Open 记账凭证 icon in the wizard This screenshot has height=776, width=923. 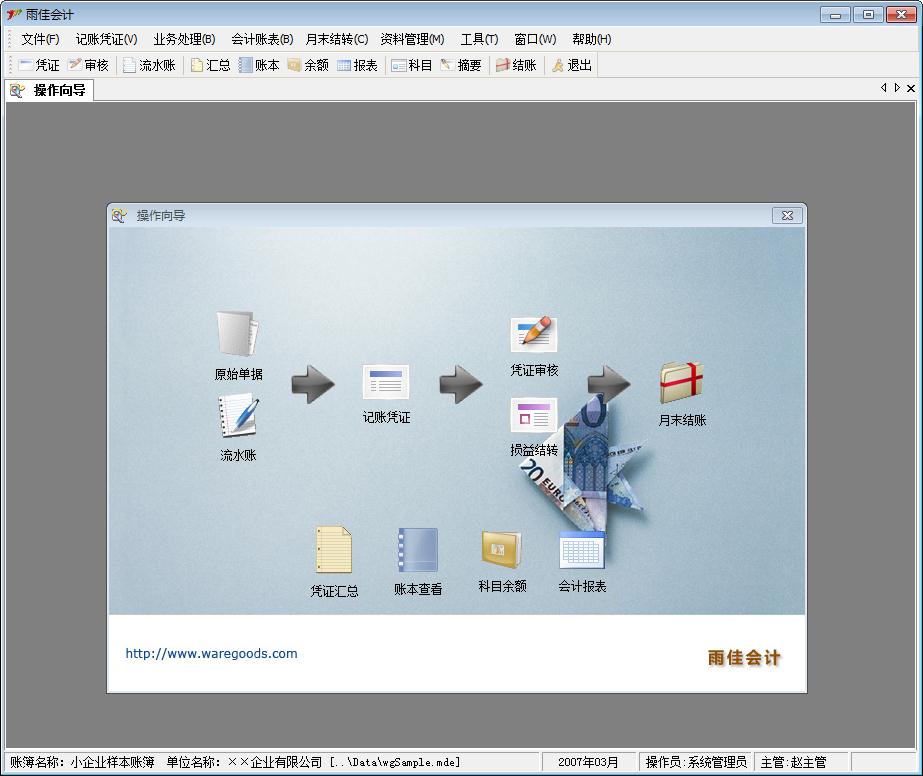coord(386,383)
